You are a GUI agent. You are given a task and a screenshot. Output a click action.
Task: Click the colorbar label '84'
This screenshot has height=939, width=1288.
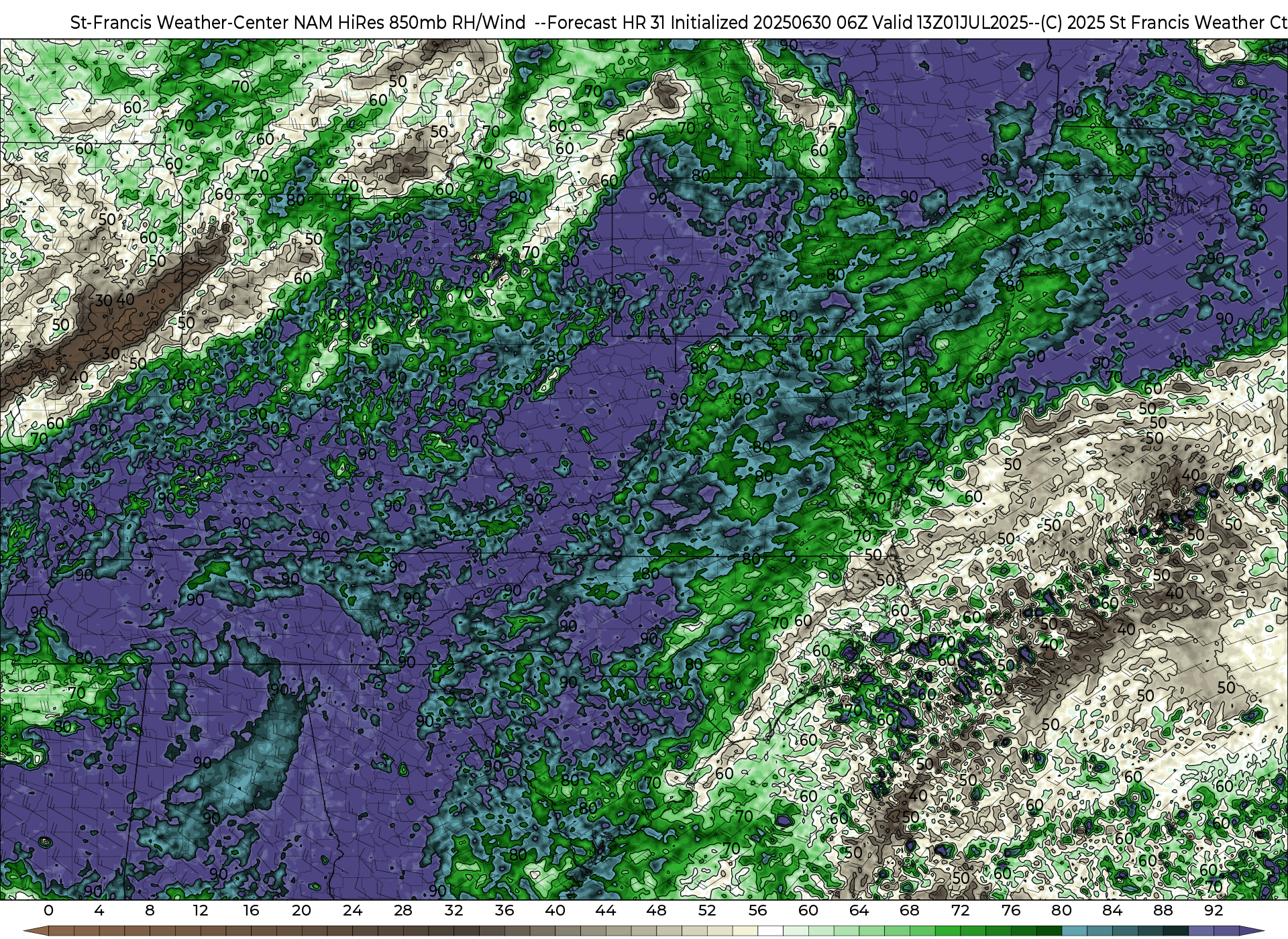click(1112, 911)
